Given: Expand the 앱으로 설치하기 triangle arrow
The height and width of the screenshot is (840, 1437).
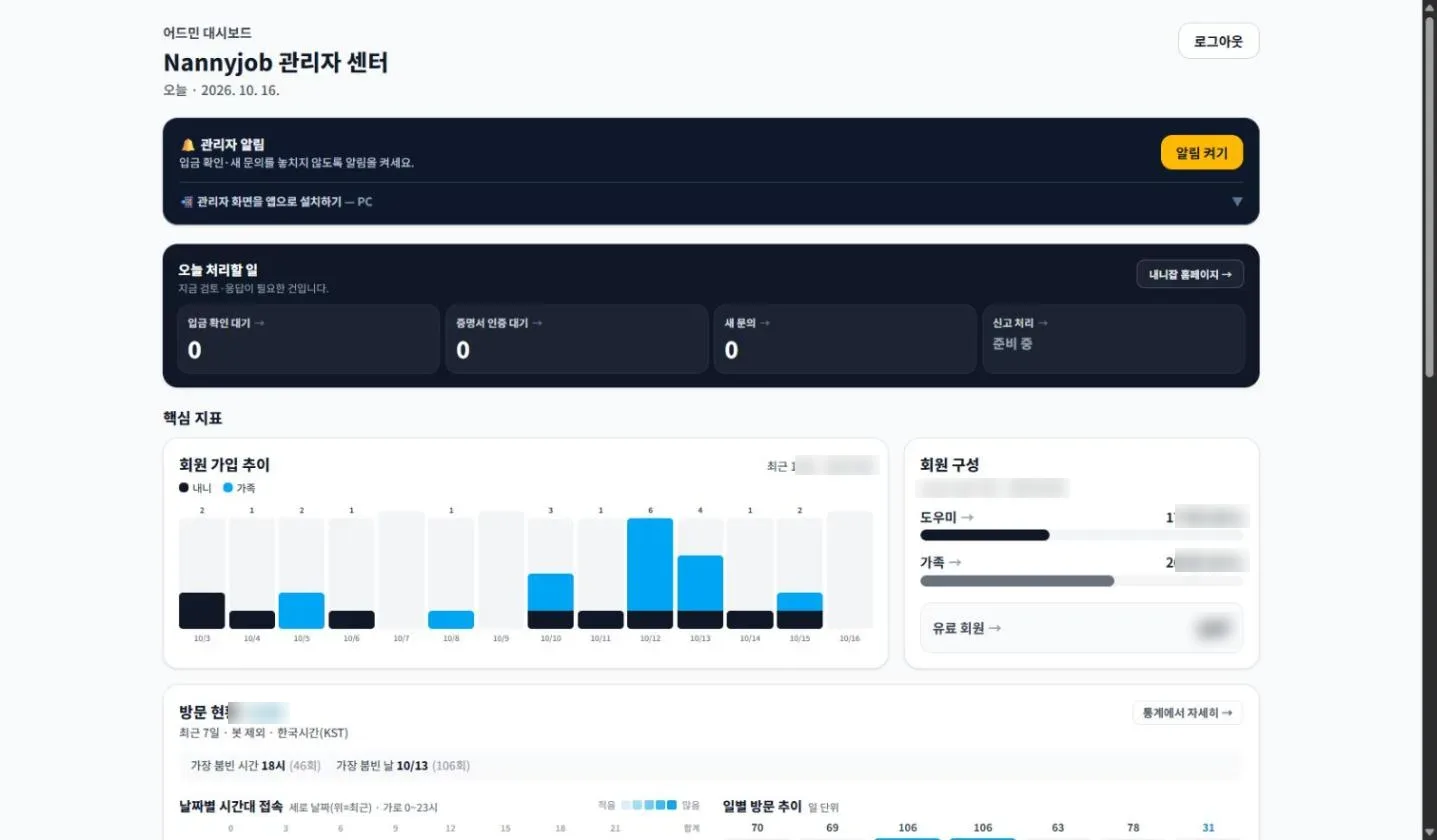Looking at the screenshot, I should [x=1237, y=201].
